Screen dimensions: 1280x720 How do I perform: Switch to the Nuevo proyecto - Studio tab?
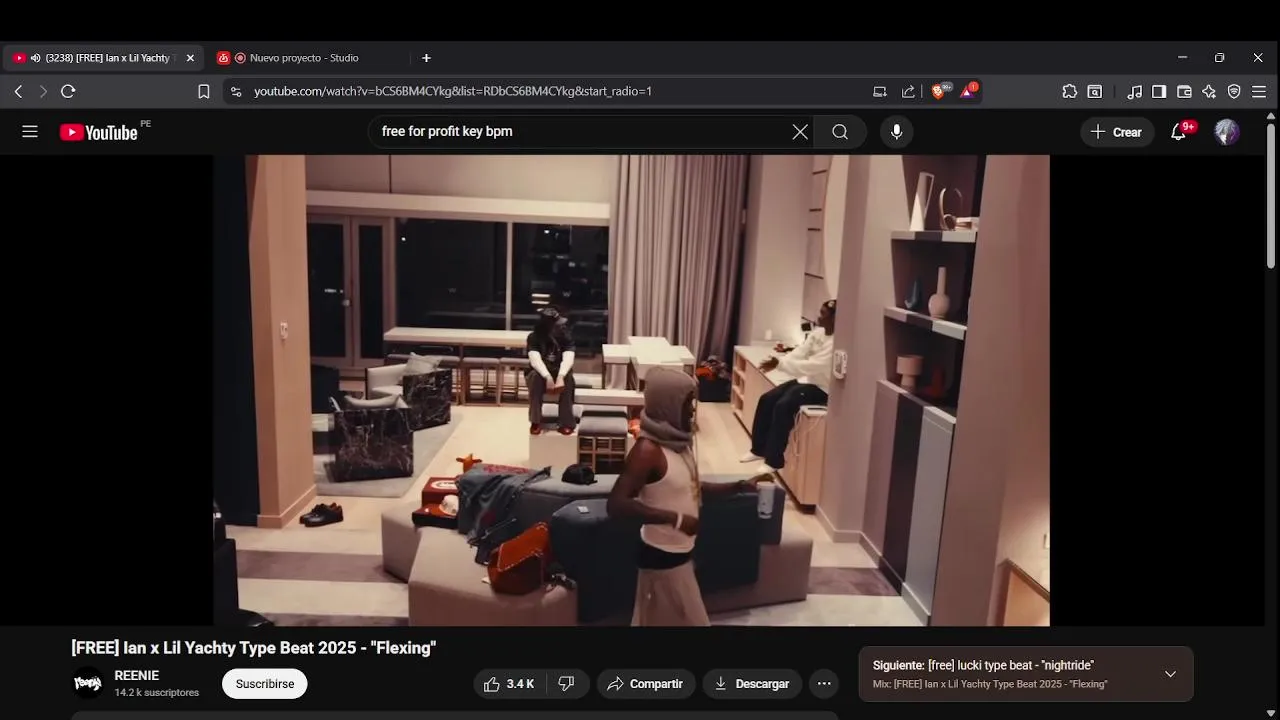pos(304,58)
